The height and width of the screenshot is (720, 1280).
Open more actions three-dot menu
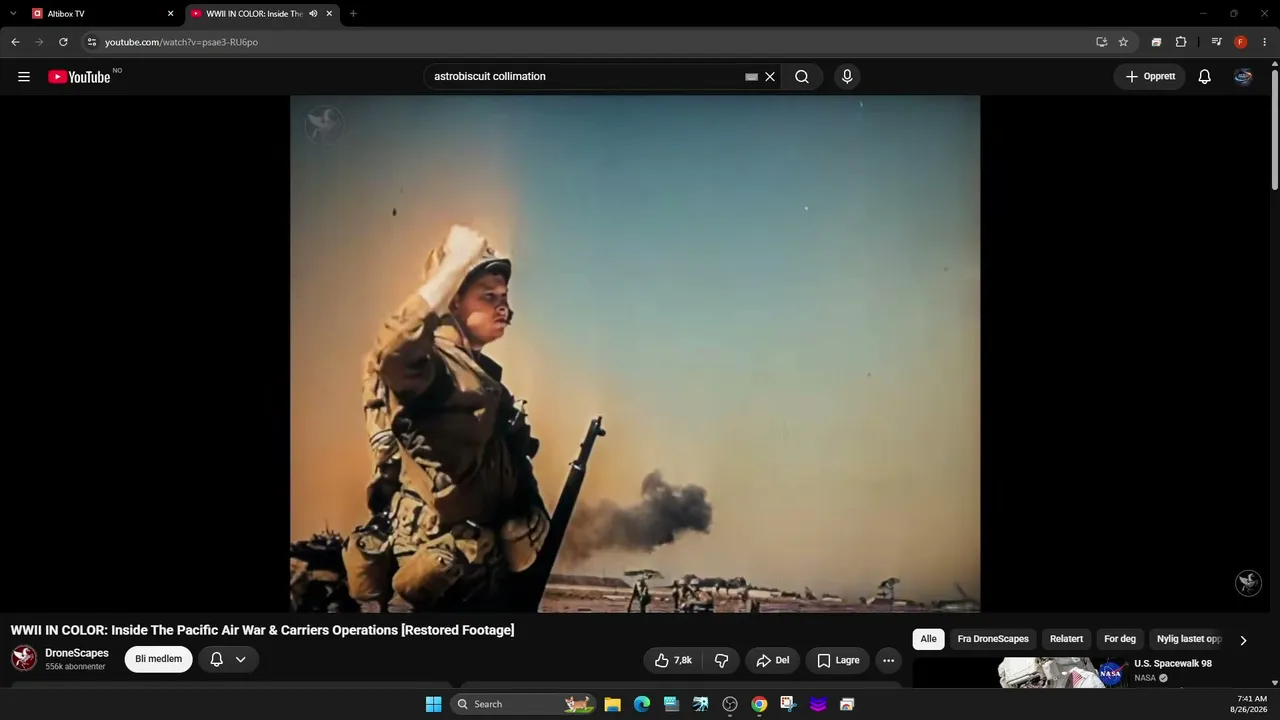888,660
